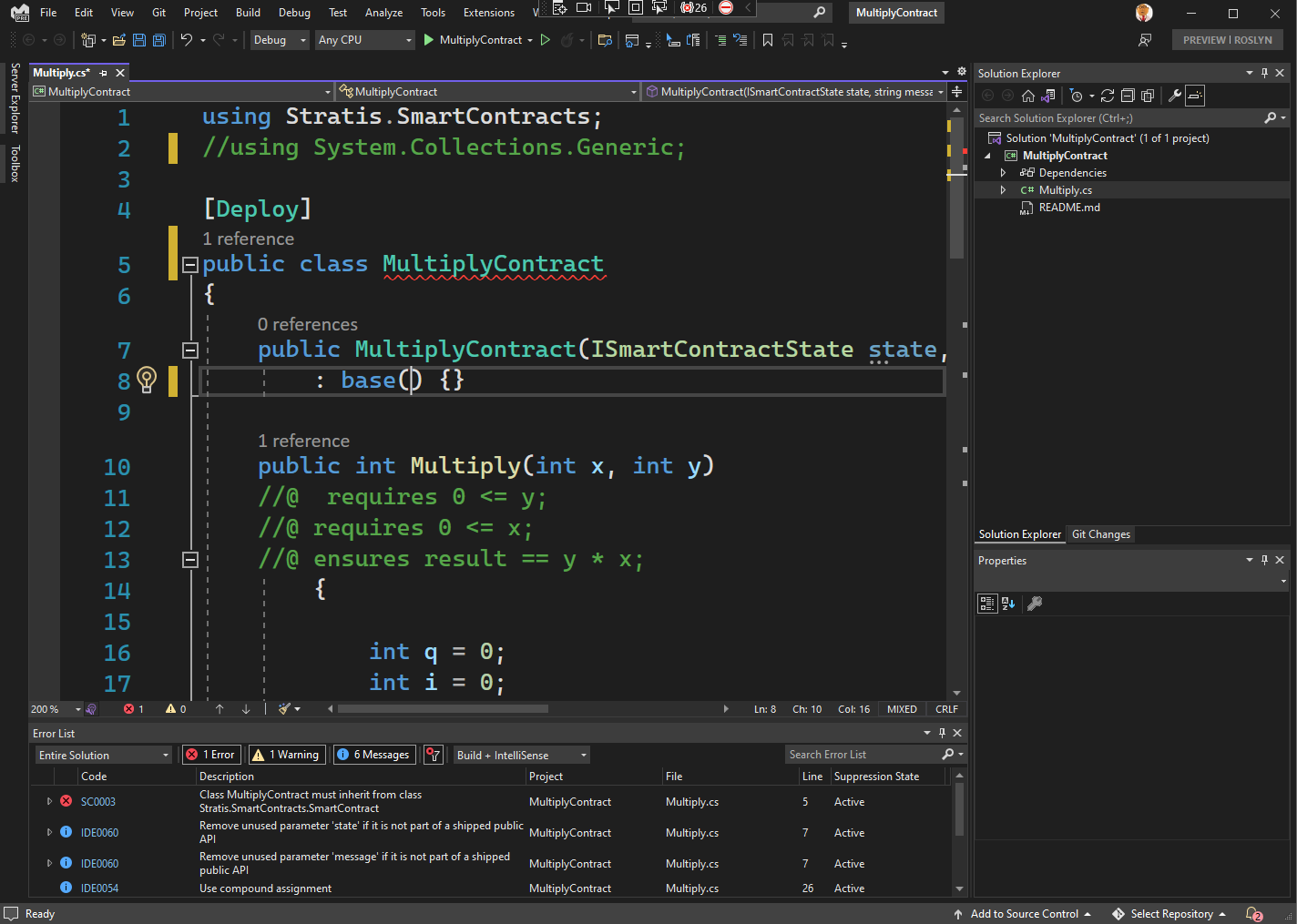Start without debugging using outlined play icon
This screenshot has height=924, width=1297.
click(x=546, y=40)
